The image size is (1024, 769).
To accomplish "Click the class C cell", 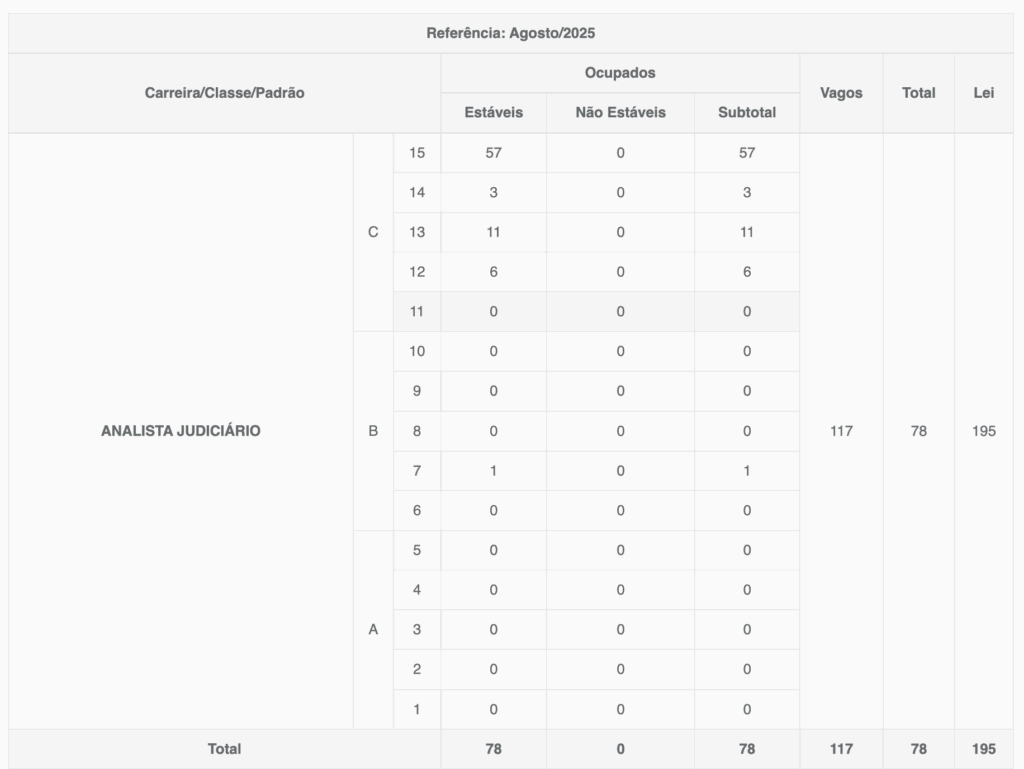I will pyautogui.click(x=373, y=232).
